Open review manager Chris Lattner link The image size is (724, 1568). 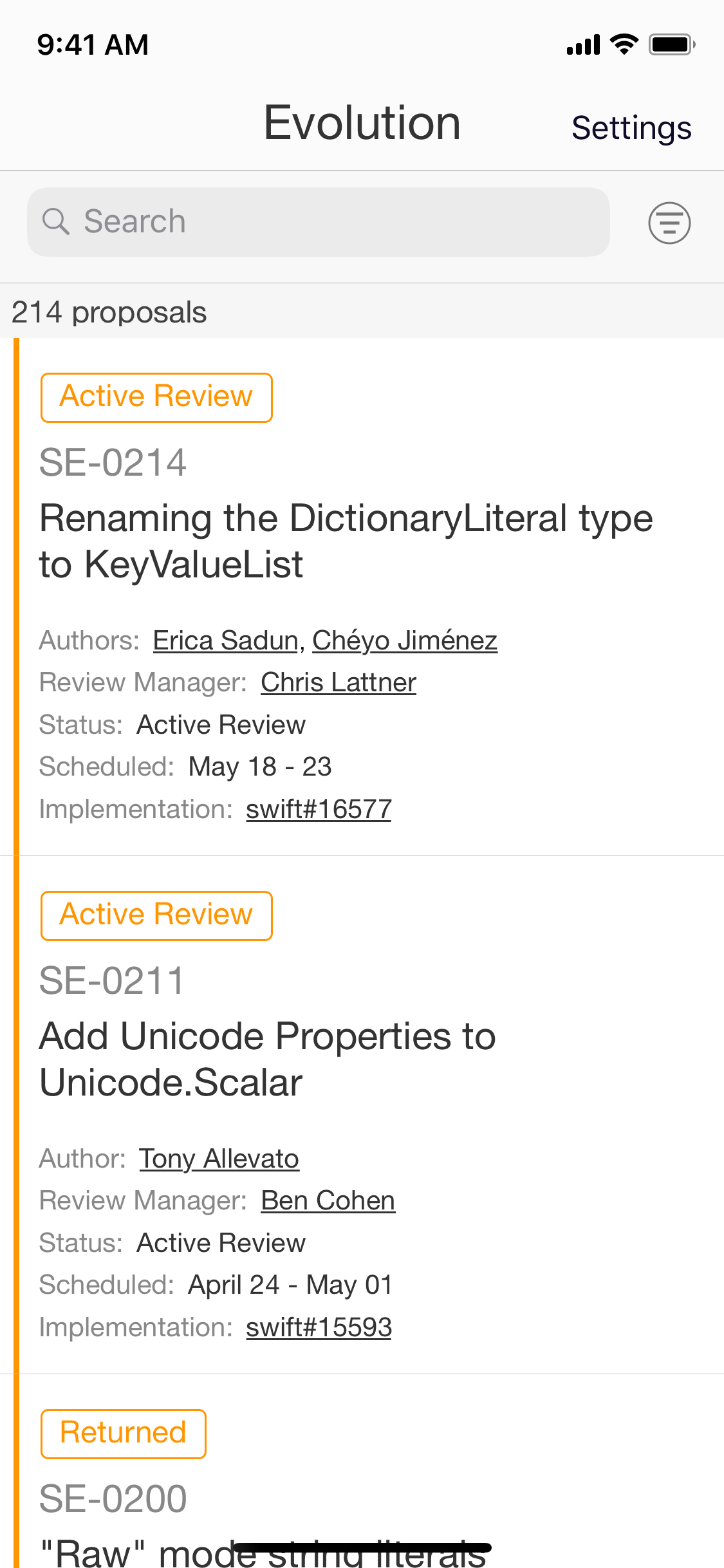click(339, 682)
